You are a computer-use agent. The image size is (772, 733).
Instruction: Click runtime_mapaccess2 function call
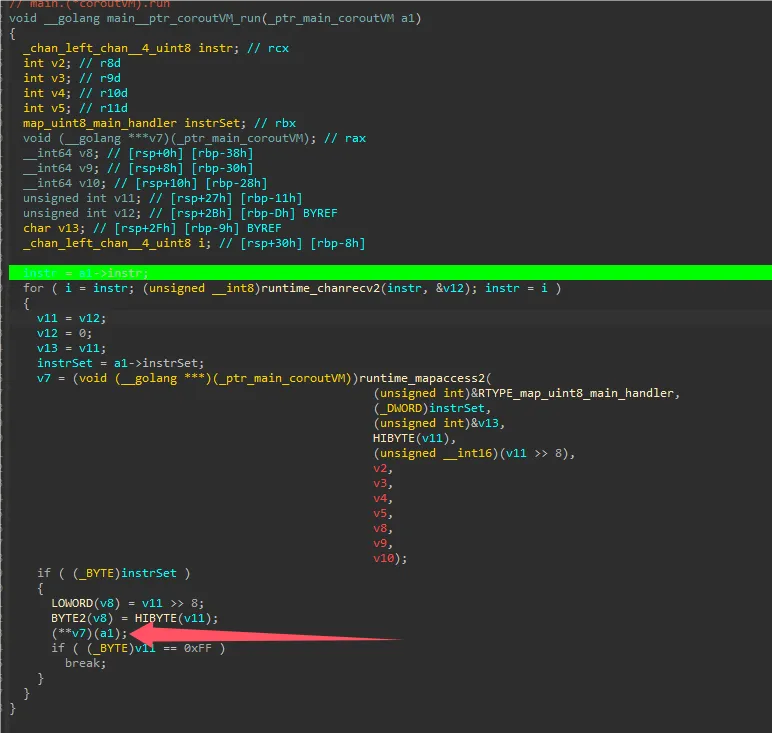point(422,378)
